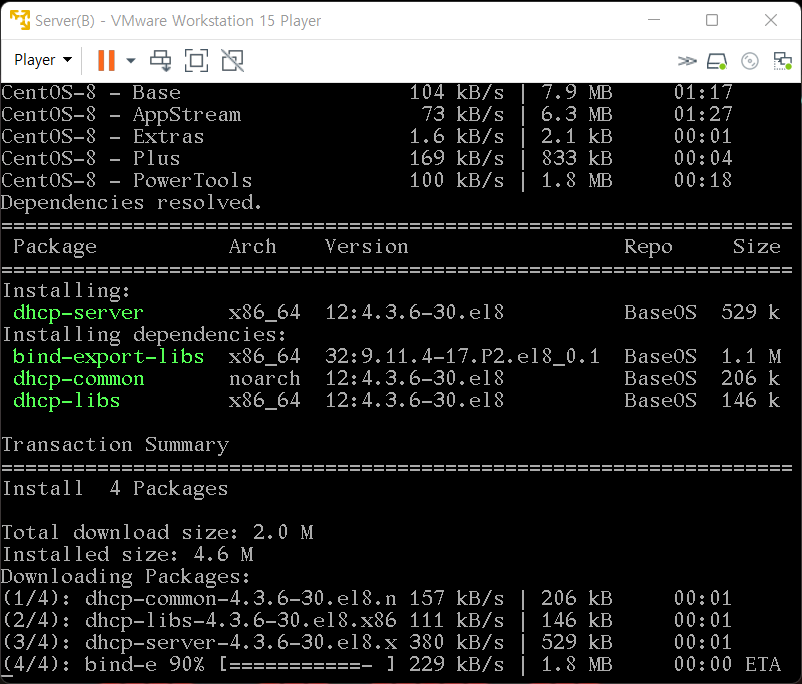
Task: Click the 'Package' column header
Action: click(x=55, y=247)
